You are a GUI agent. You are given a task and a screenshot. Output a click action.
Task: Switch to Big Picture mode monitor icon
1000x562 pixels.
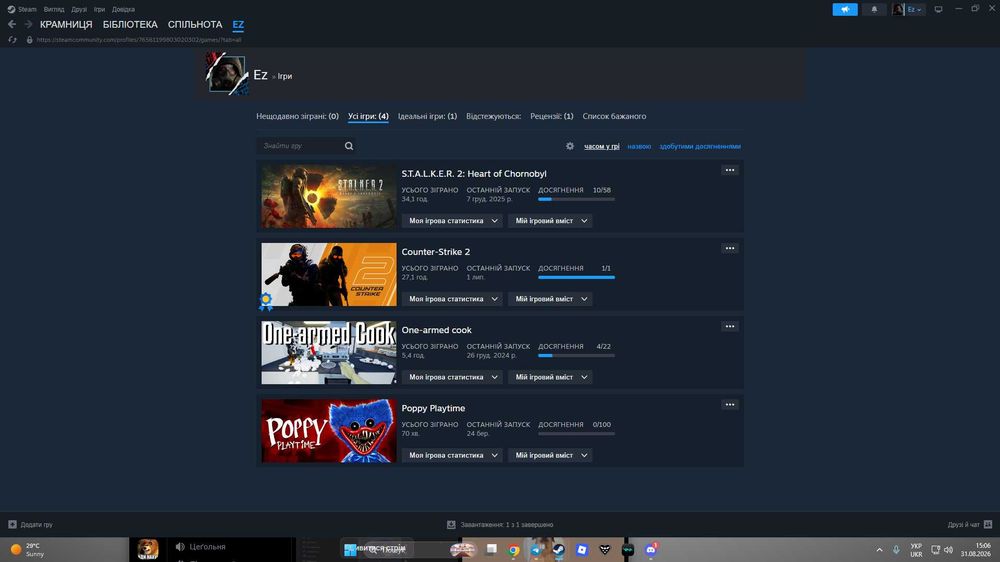coord(938,9)
